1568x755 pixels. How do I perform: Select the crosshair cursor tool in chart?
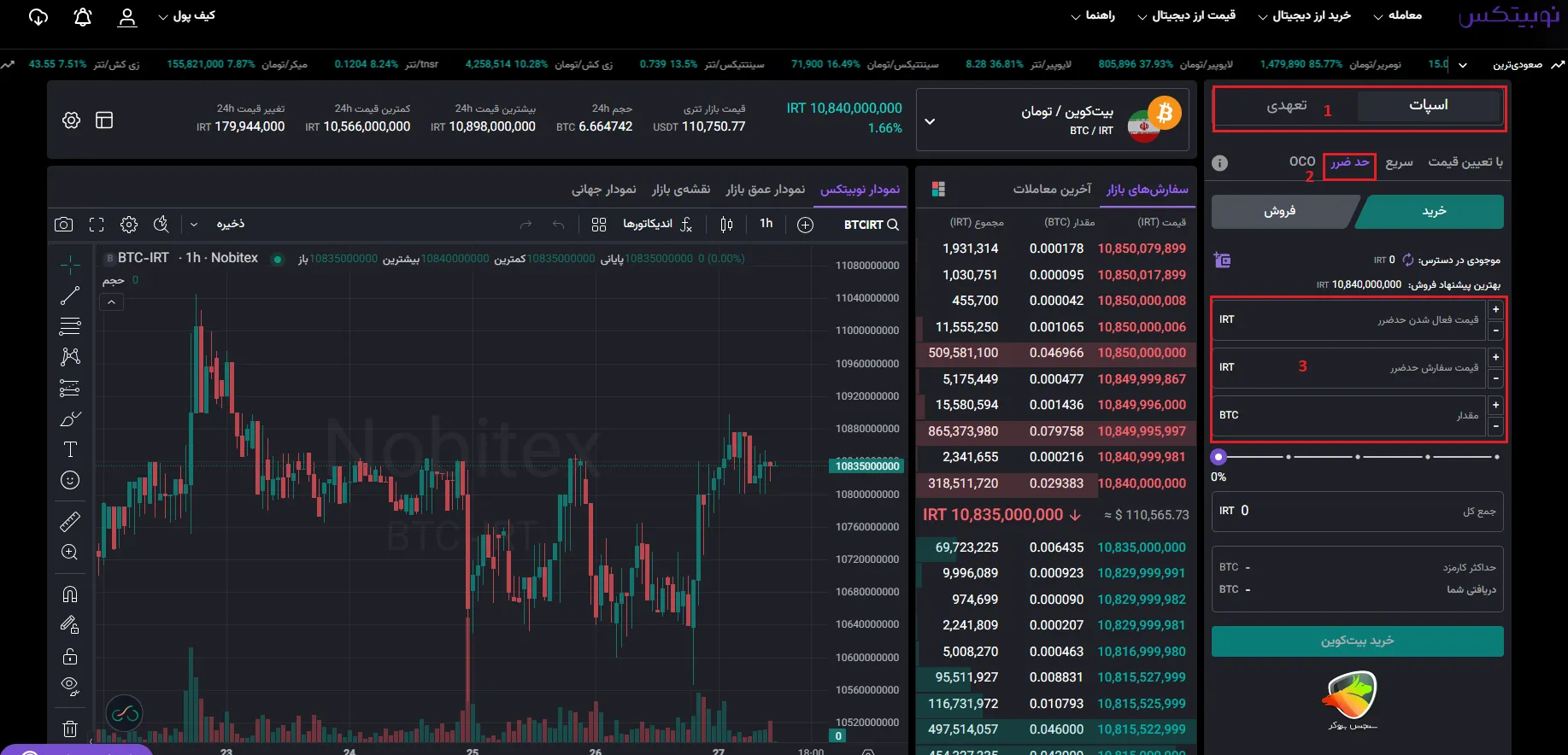(70, 264)
